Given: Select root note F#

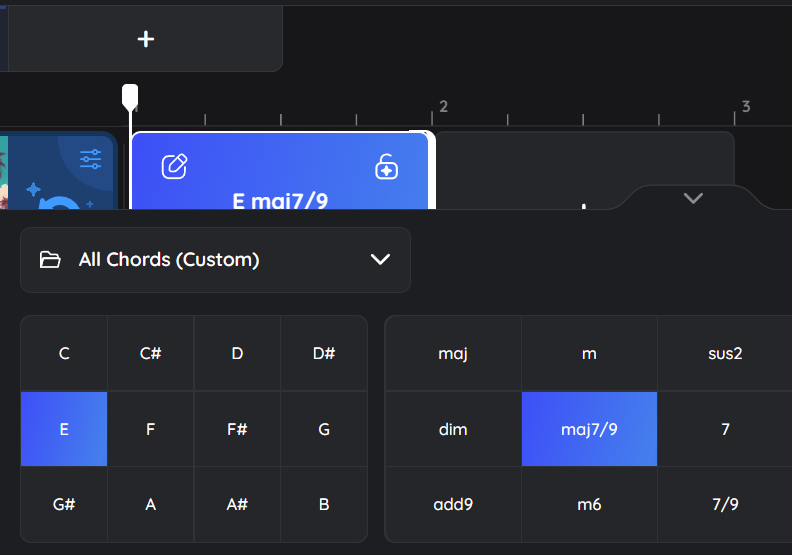Looking at the screenshot, I should [x=237, y=429].
